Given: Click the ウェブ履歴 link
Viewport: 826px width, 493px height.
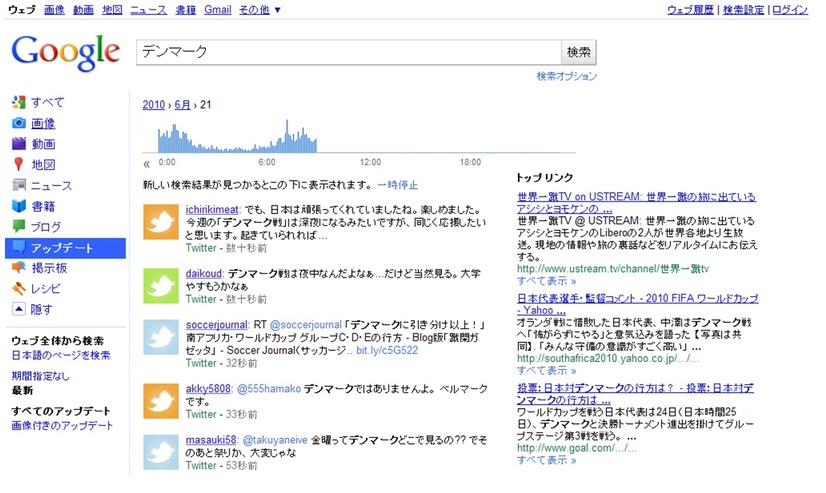Looking at the screenshot, I should click(690, 9).
